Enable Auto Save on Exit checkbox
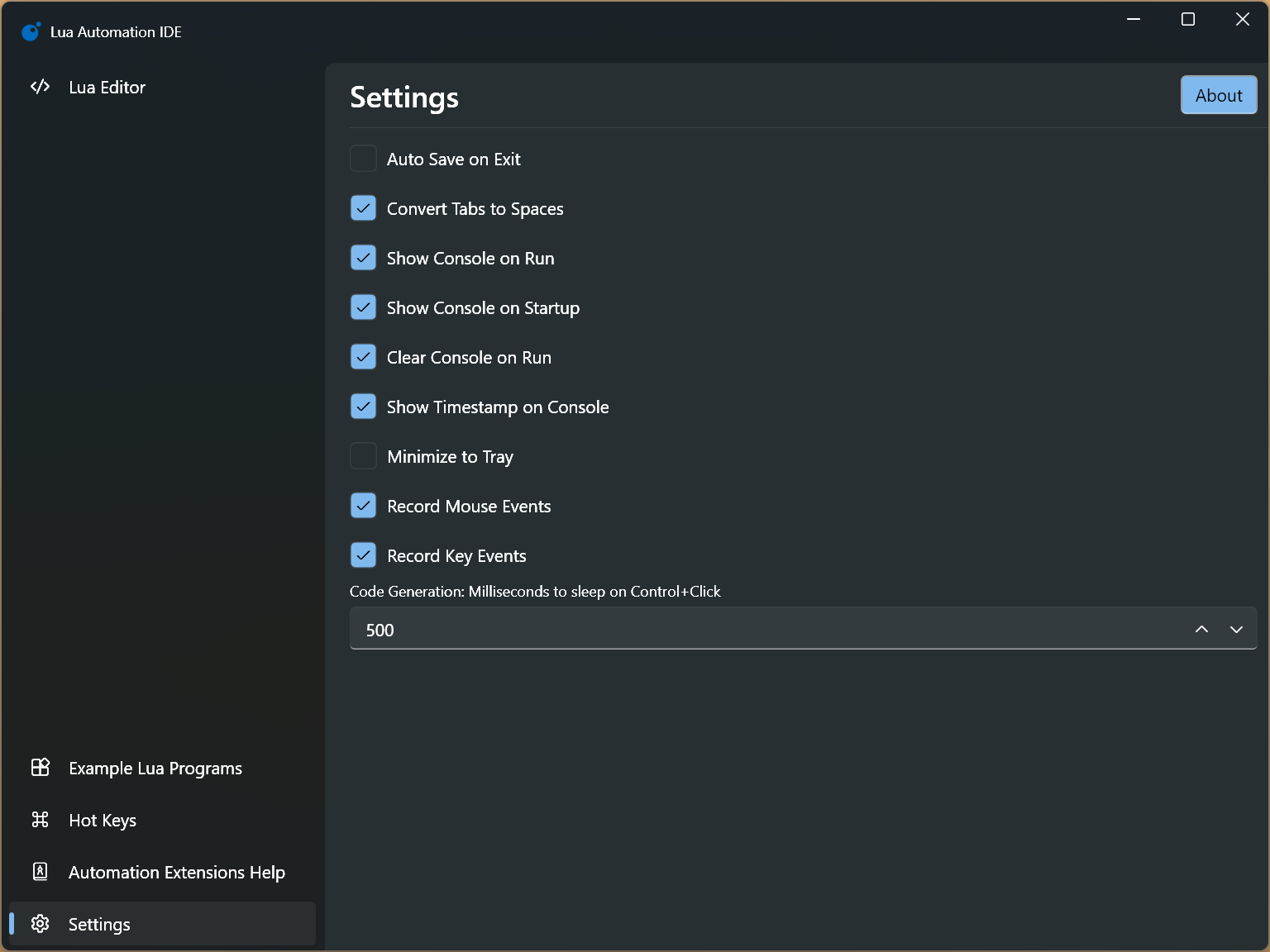 pyautogui.click(x=363, y=159)
